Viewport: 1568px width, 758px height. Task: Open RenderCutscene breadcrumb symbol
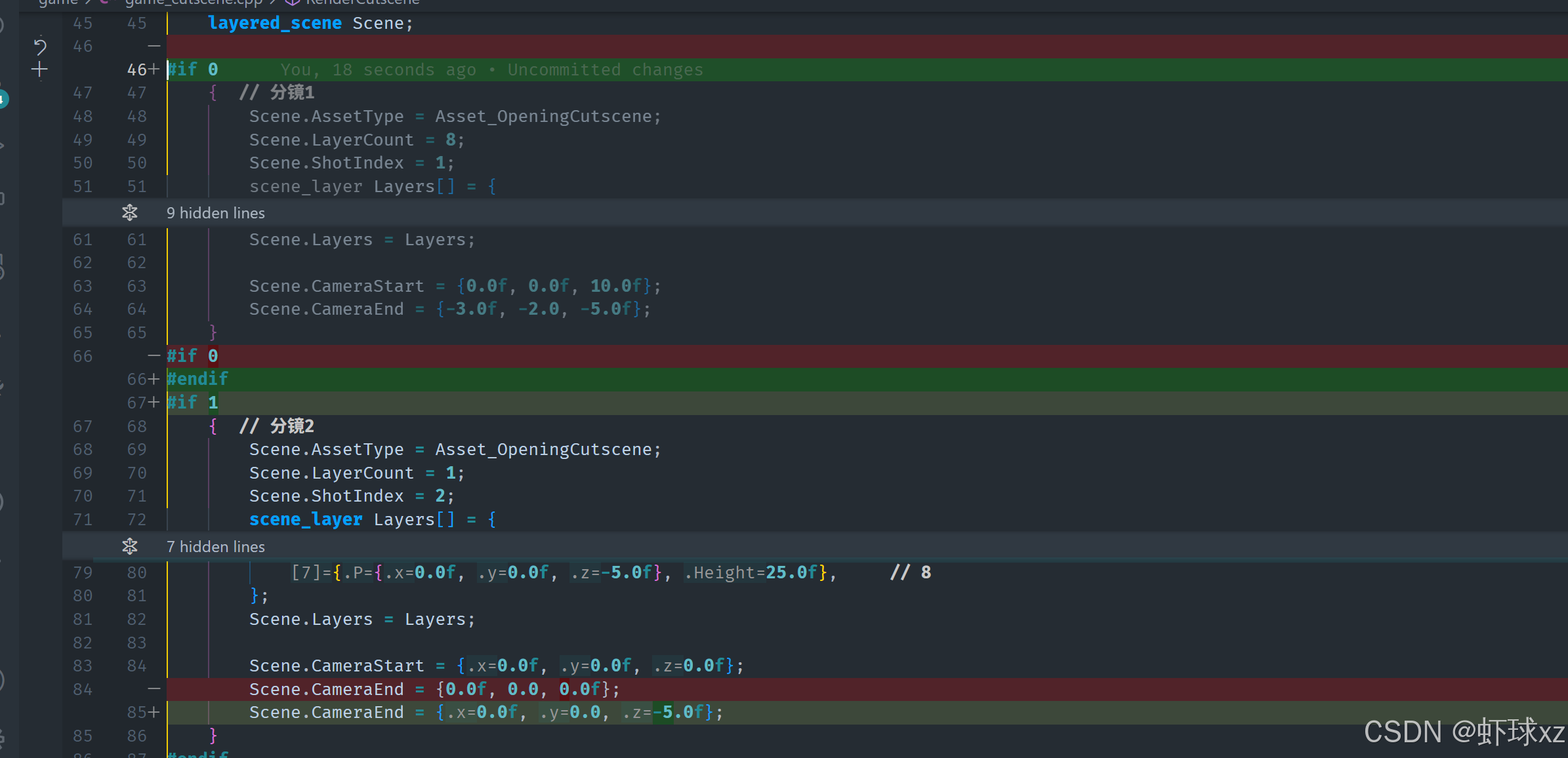coord(362,2)
